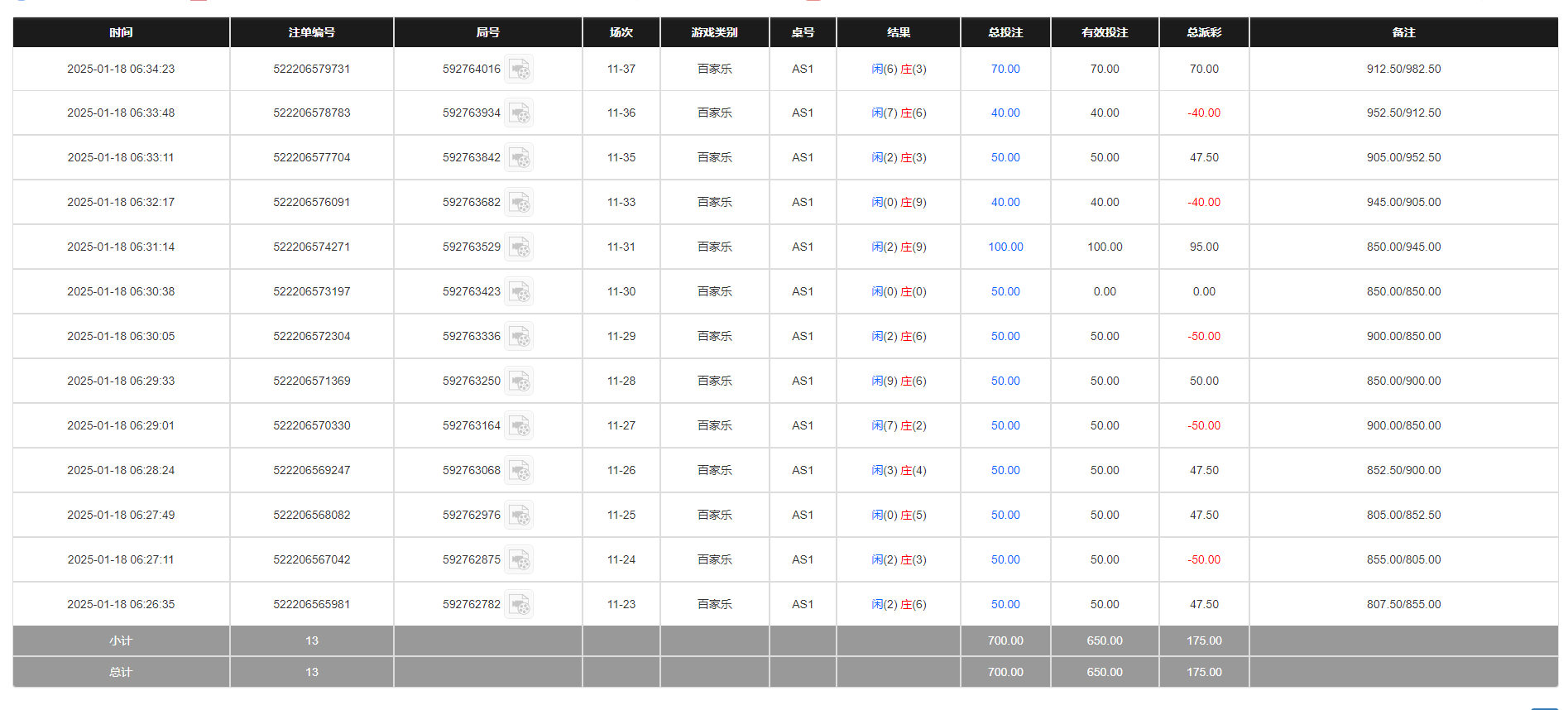Open replay icon for round 592763250

519,381
